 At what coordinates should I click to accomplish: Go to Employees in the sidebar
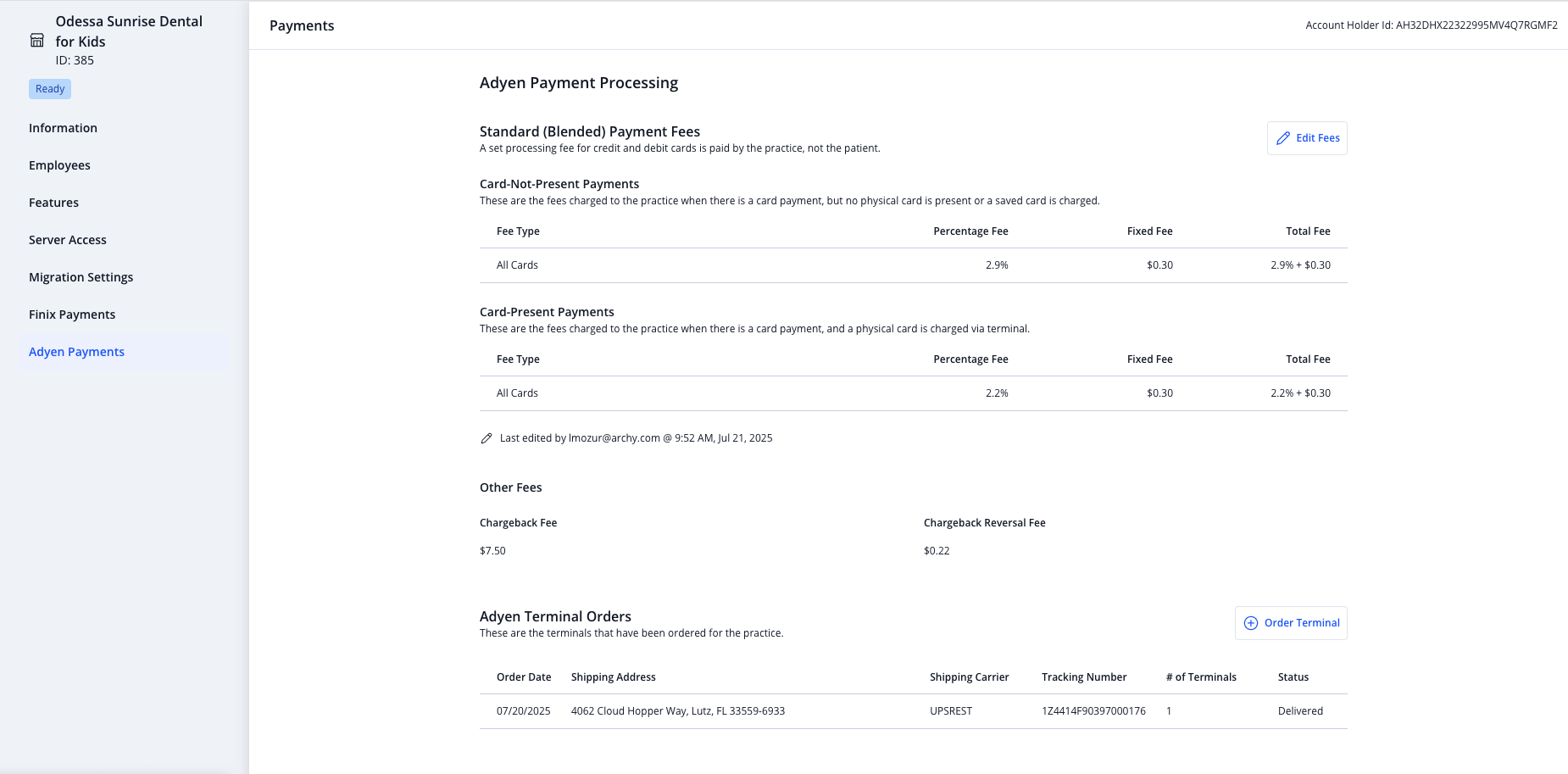(x=59, y=165)
